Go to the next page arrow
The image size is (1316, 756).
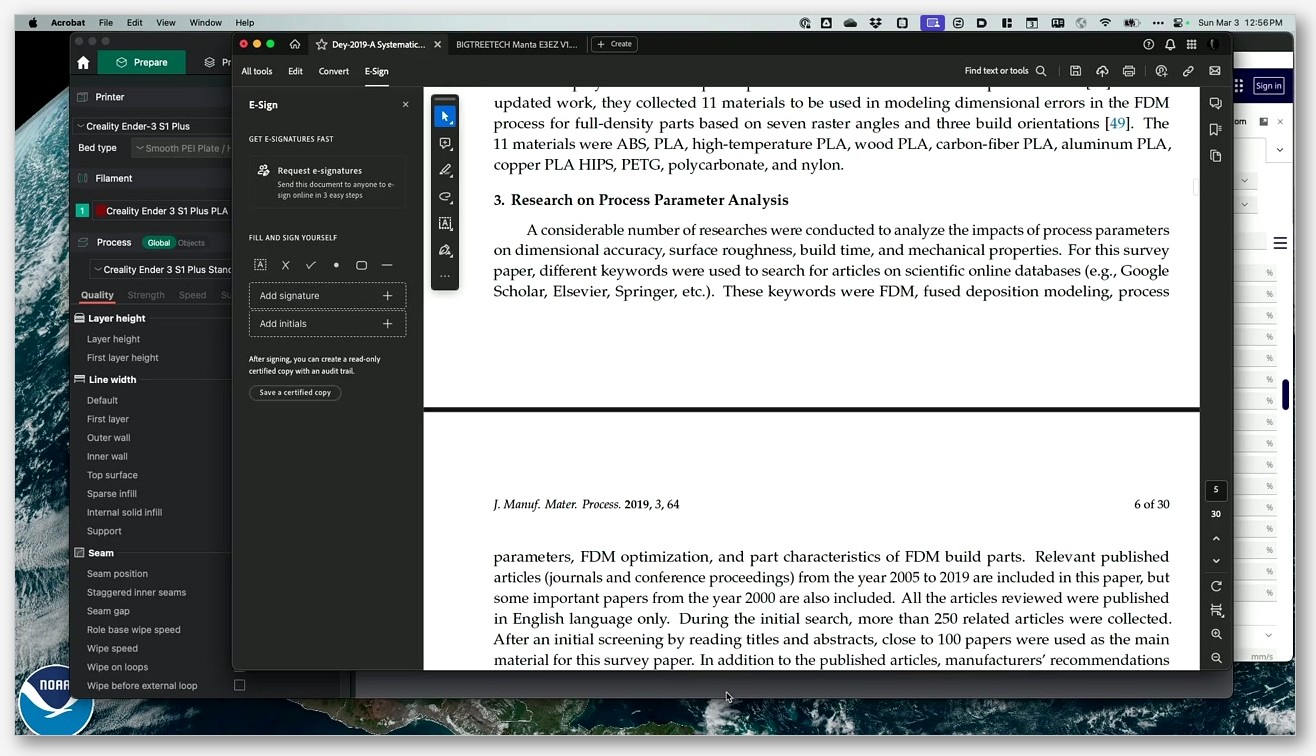tap(1216, 561)
